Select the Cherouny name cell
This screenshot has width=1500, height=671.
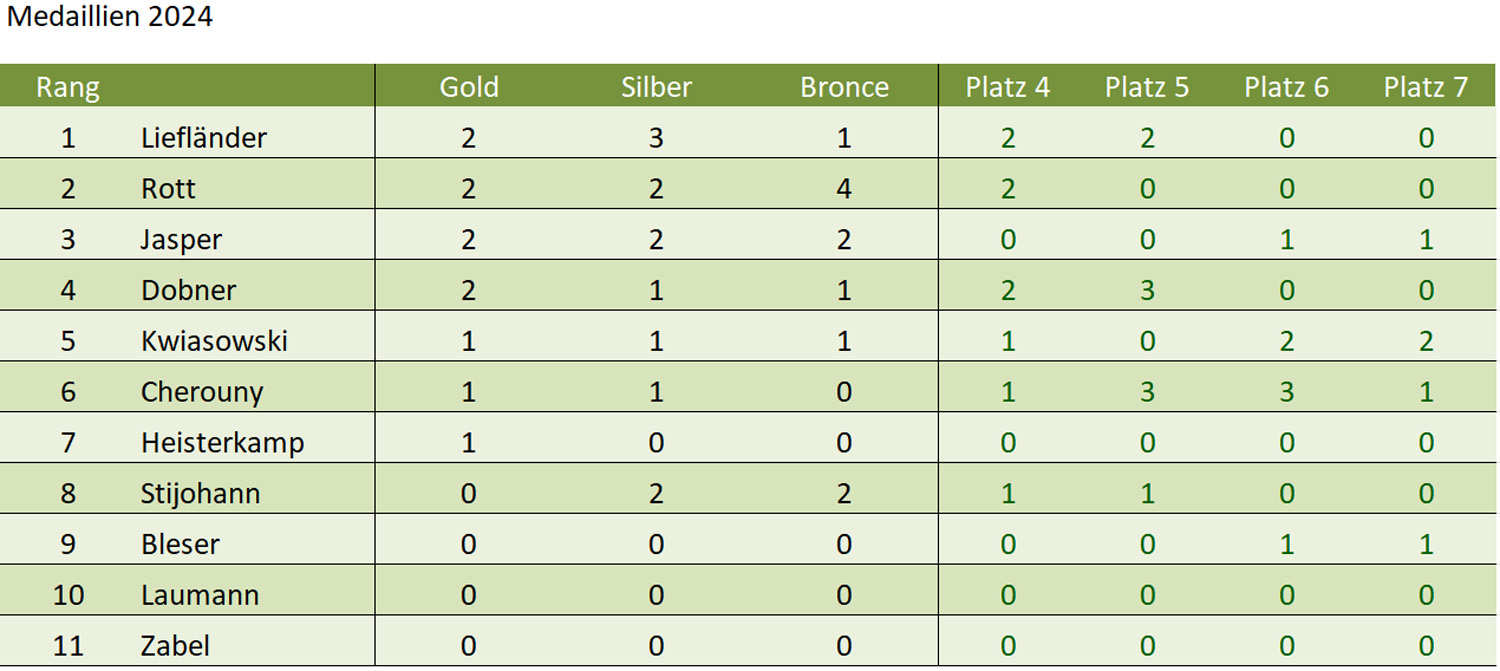pos(202,391)
